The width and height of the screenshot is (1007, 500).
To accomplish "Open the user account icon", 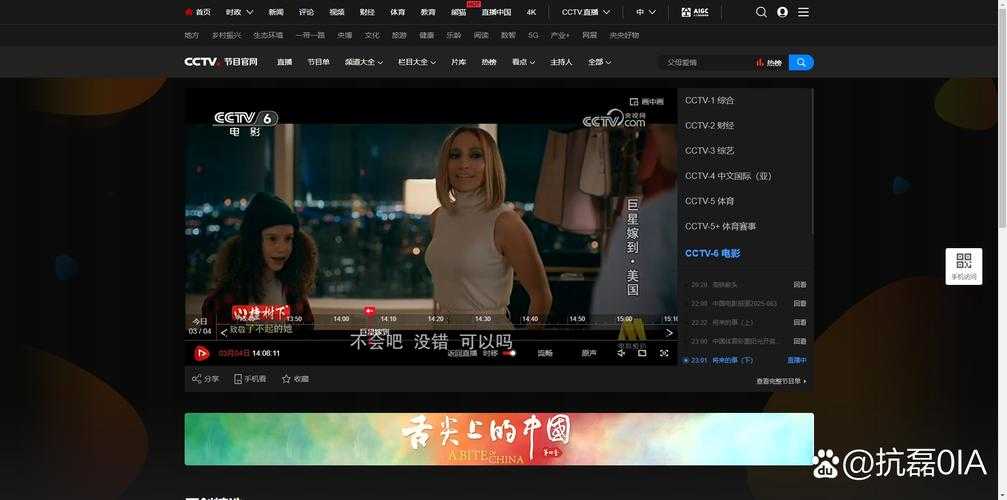I will point(782,12).
